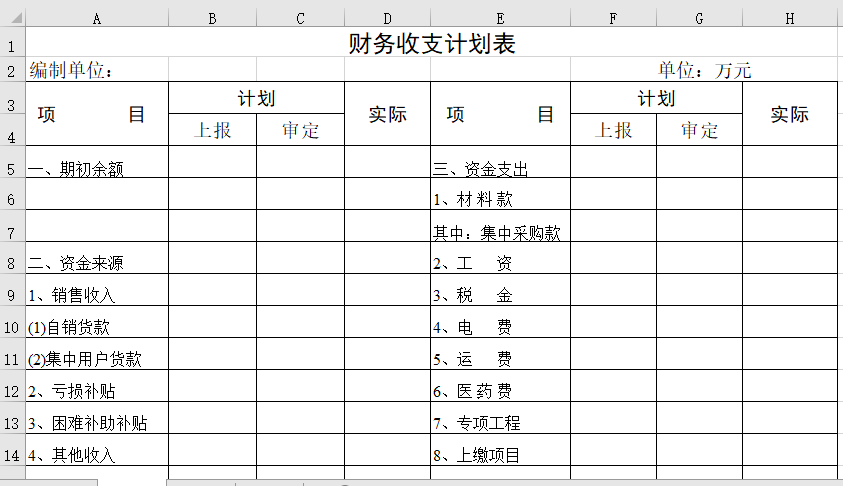Click the cell 3、困难补助补贴

click(x=97, y=418)
